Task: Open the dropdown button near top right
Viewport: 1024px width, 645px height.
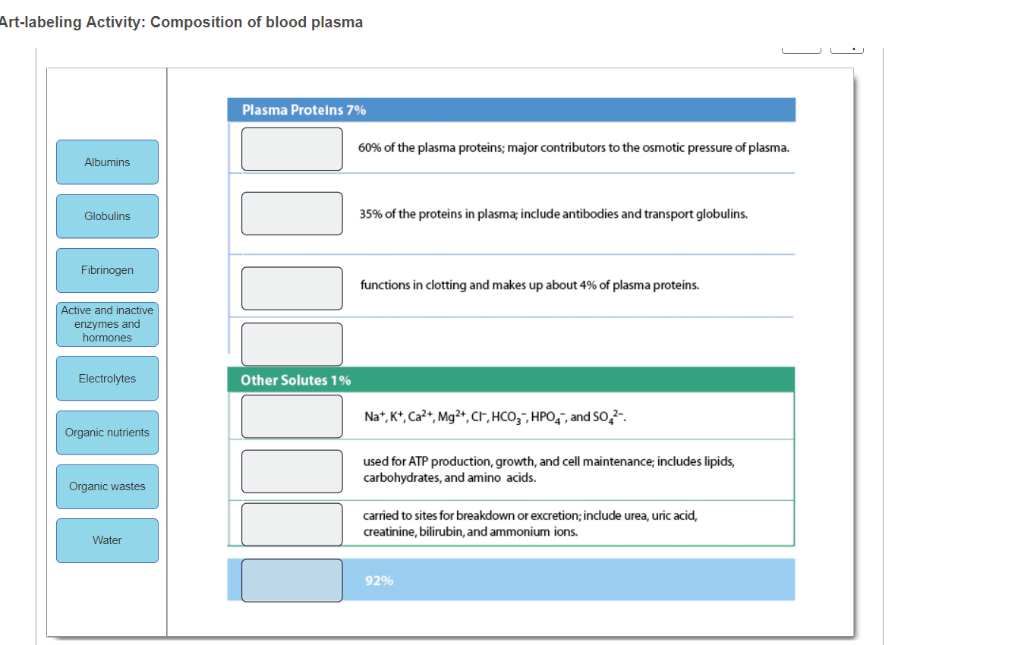Action: [847, 46]
